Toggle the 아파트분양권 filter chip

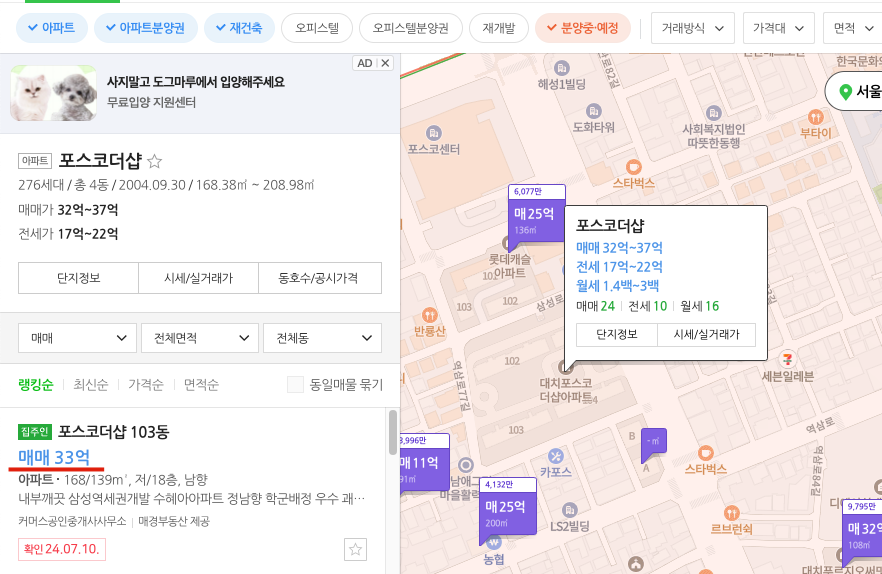pos(146,28)
